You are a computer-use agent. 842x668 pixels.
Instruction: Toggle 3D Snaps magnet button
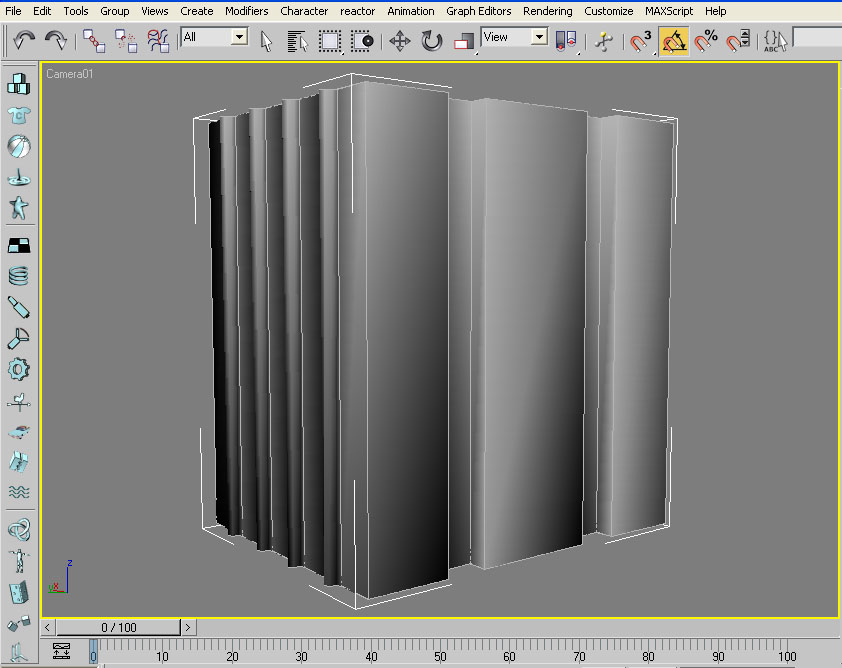click(641, 41)
